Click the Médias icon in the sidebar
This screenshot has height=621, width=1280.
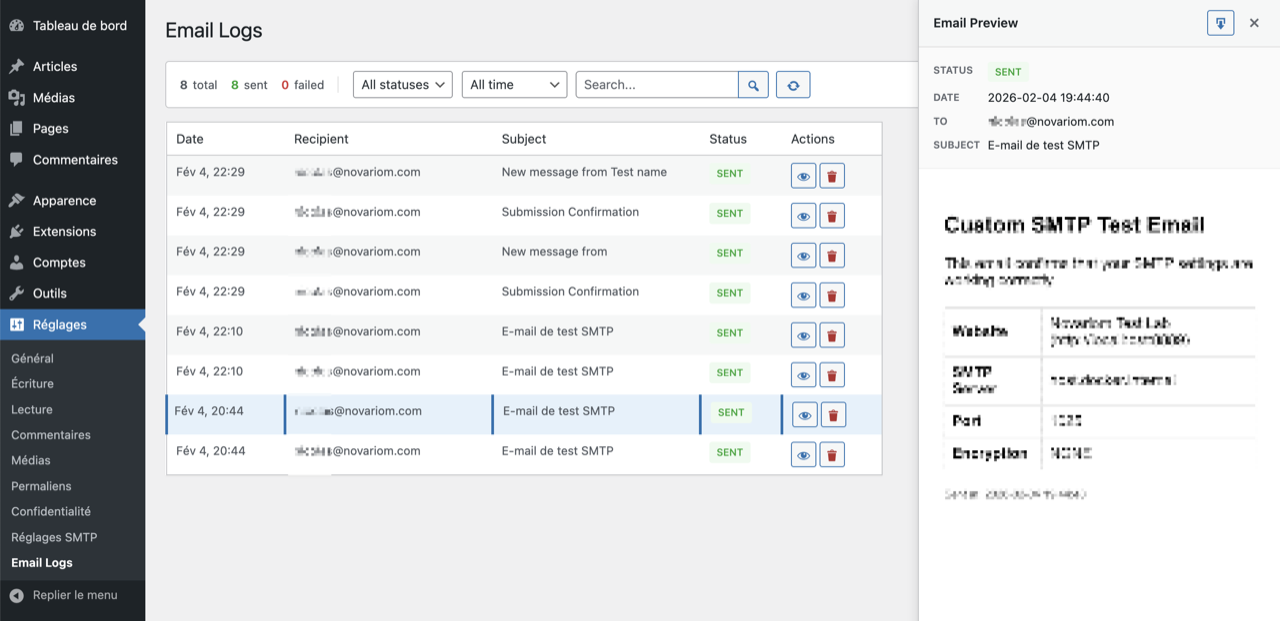pos(15,97)
